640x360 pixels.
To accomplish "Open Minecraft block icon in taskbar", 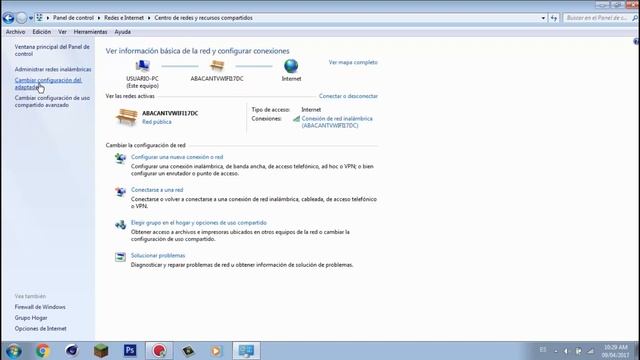I will point(101,351).
